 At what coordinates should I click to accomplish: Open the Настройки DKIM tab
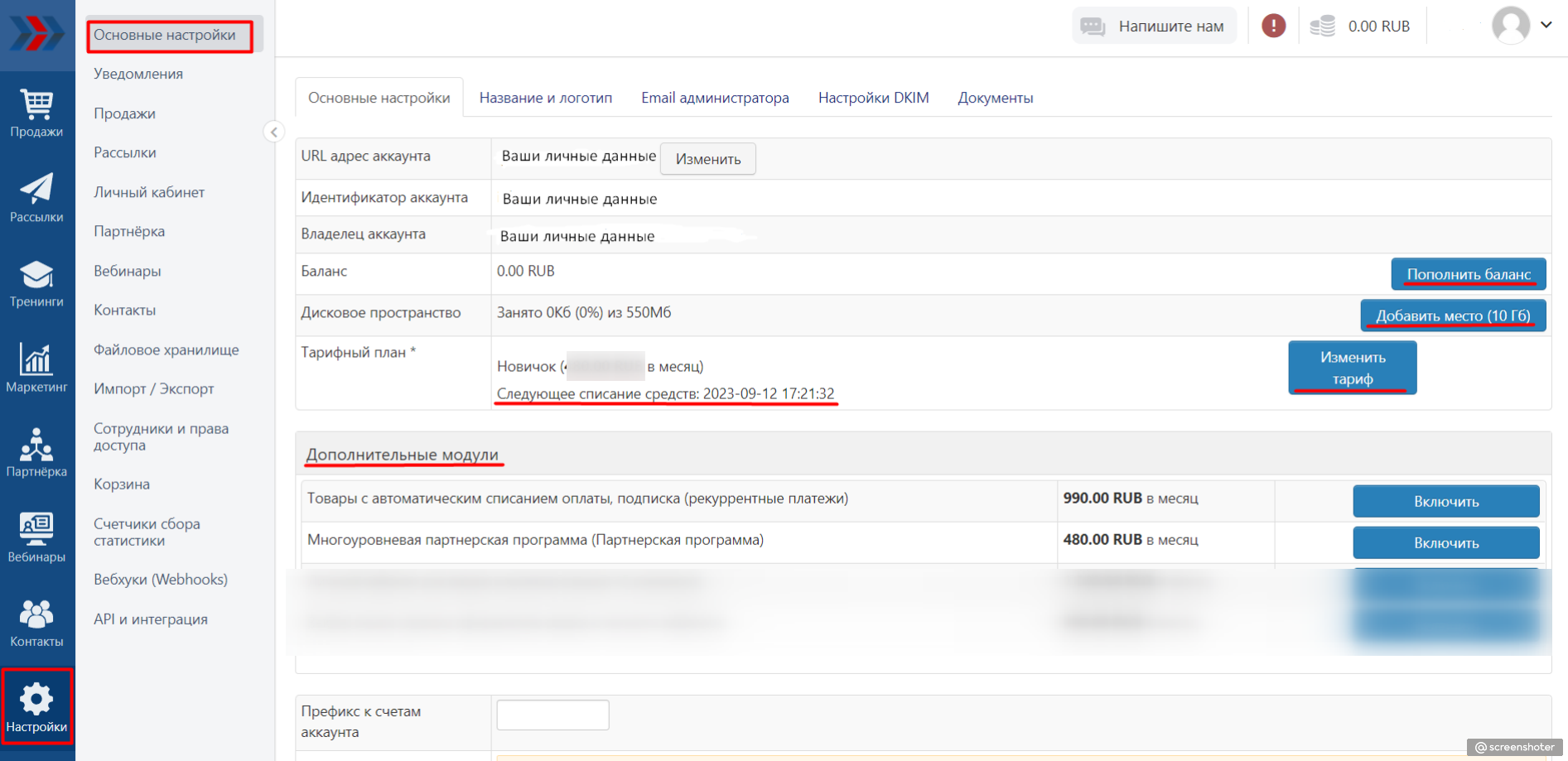873,98
